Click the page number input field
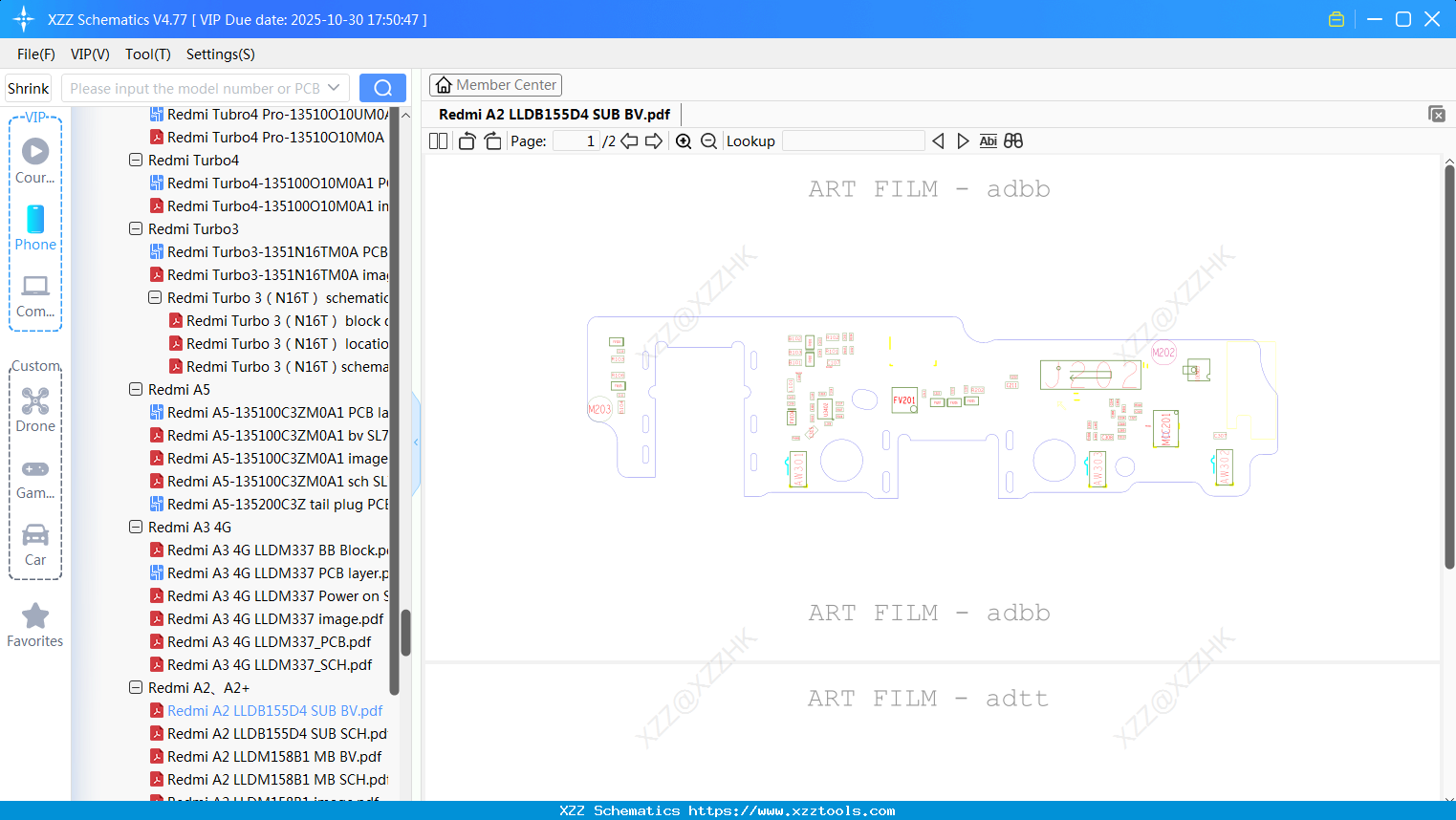 pyautogui.click(x=576, y=141)
